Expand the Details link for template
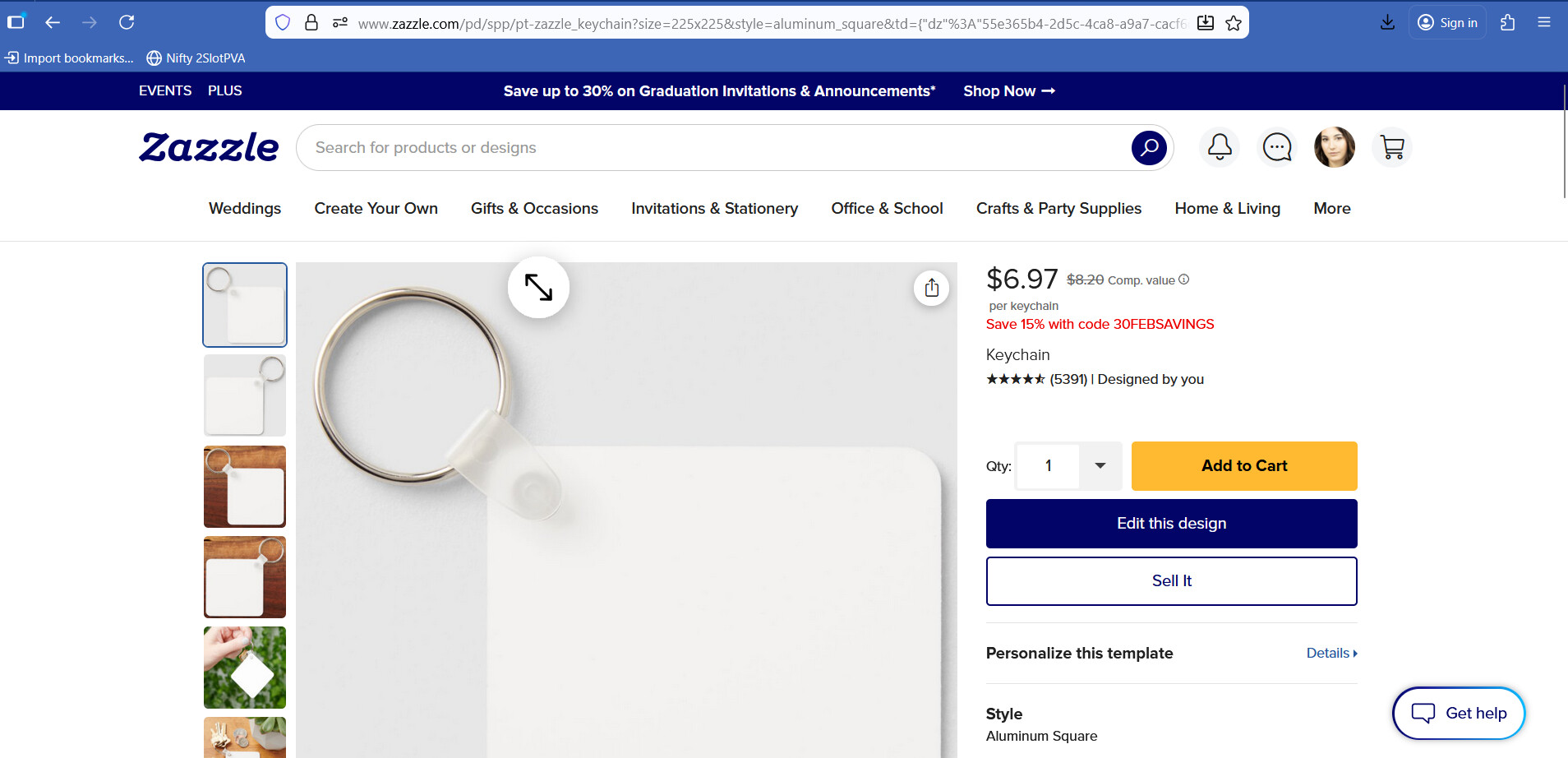The height and width of the screenshot is (758, 1568). pyautogui.click(x=1332, y=653)
